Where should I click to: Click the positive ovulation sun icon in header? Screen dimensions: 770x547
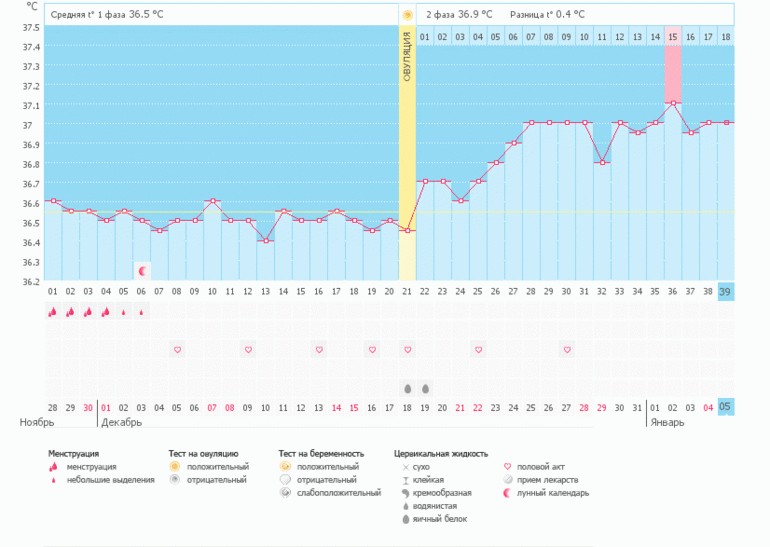click(x=407, y=15)
